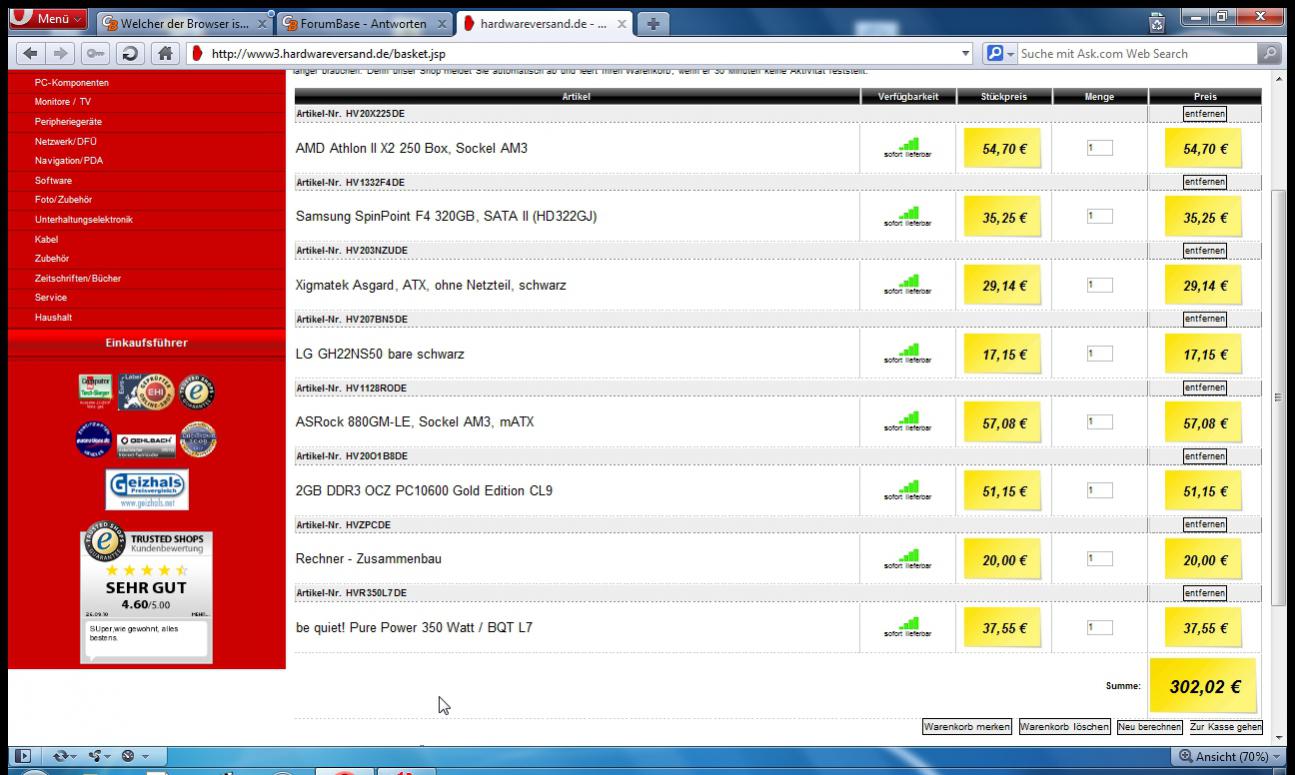1295x775 pixels.
Task: Click the Ask.com web search field
Action: coord(1138,54)
